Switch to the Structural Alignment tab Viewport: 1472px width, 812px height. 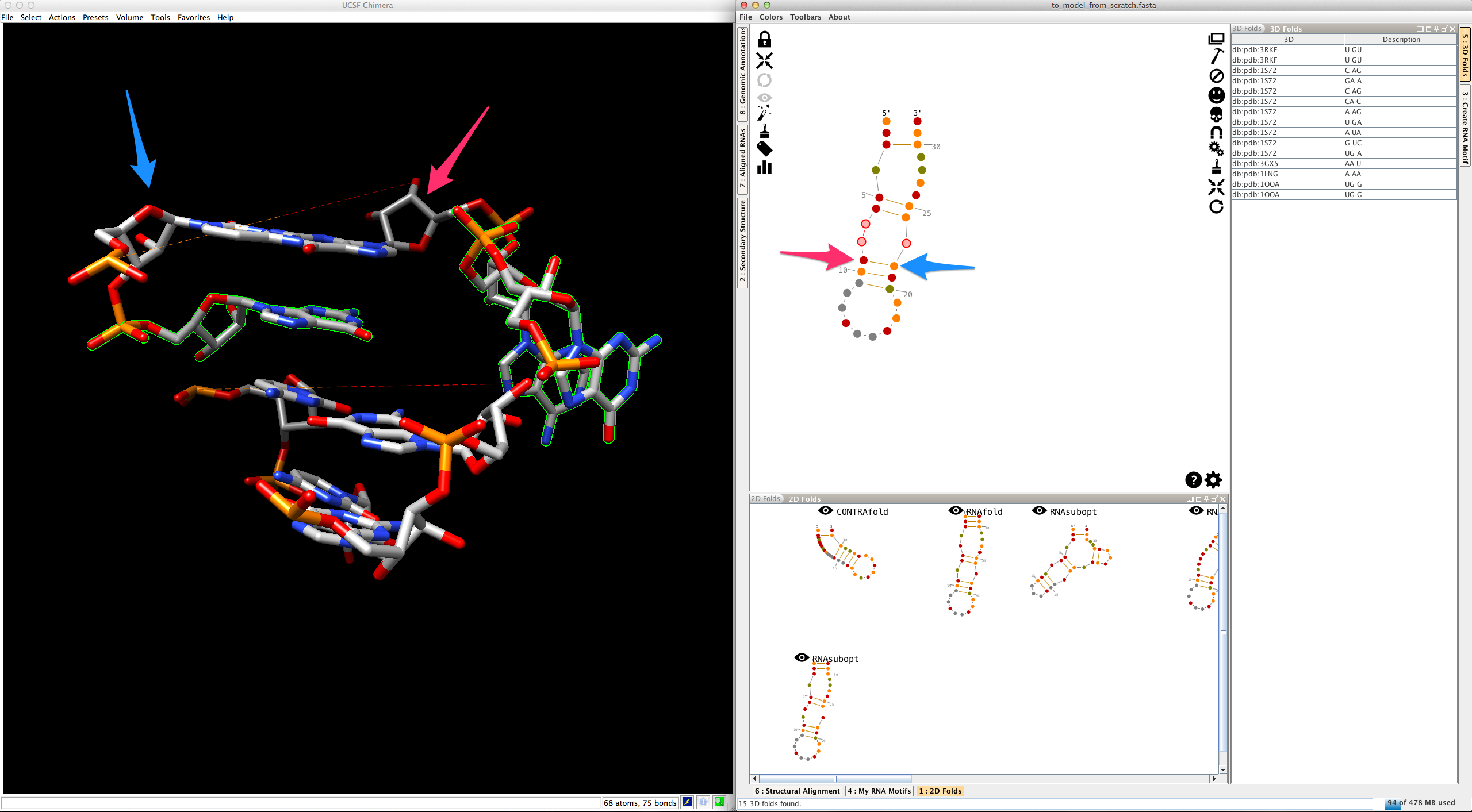coord(798,791)
